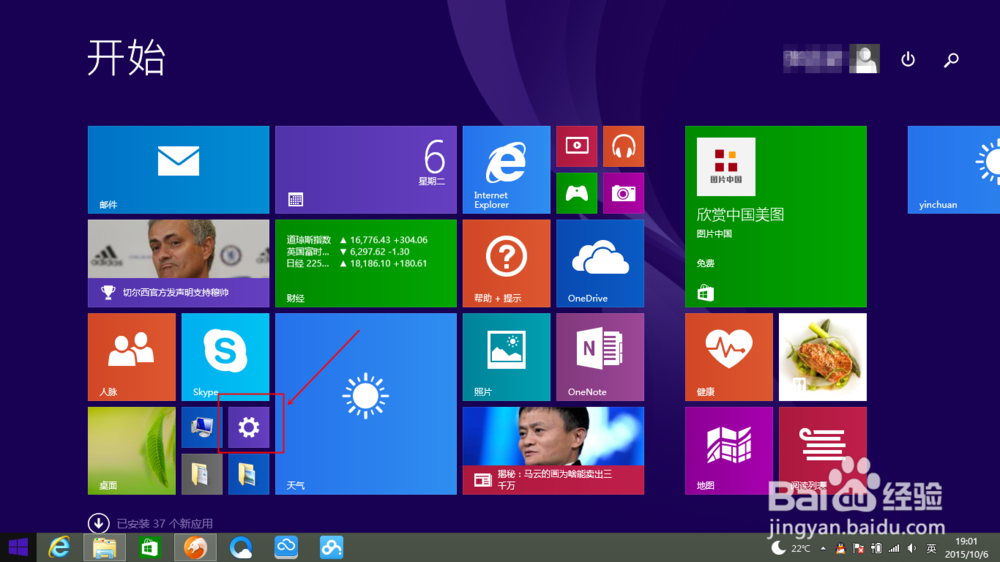Open the volume speaker tray icon
Screen dimensions: 1000x562
(912, 549)
